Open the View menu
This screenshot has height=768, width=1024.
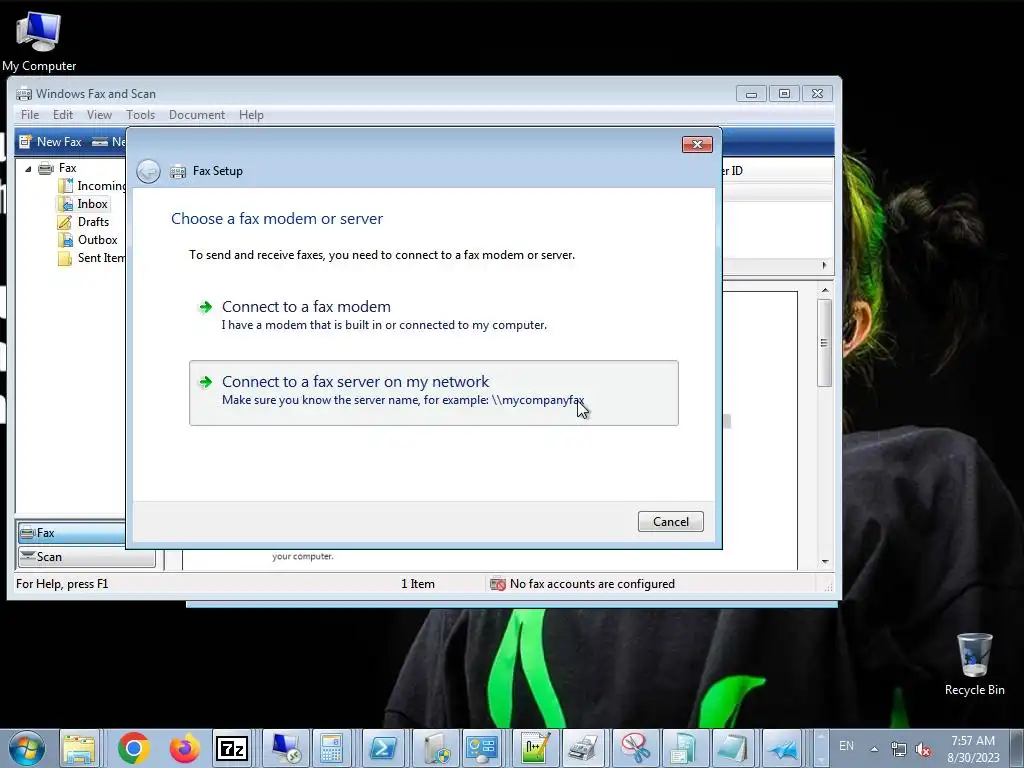coord(99,115)
